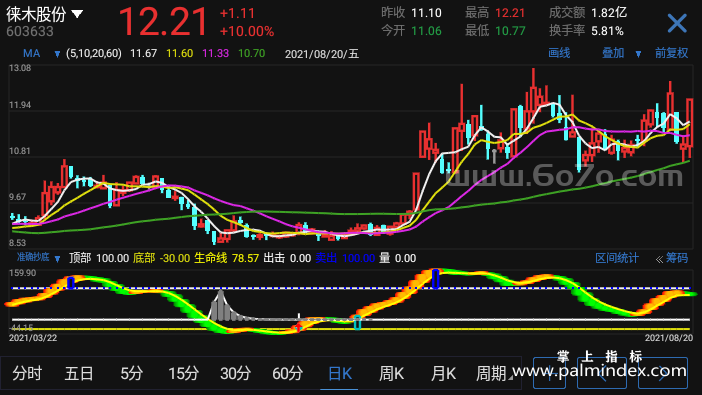The width and height of the screenshot is (702, 395).
Task: Expand the 筹码 chip distribution panel
Action: 672,258
